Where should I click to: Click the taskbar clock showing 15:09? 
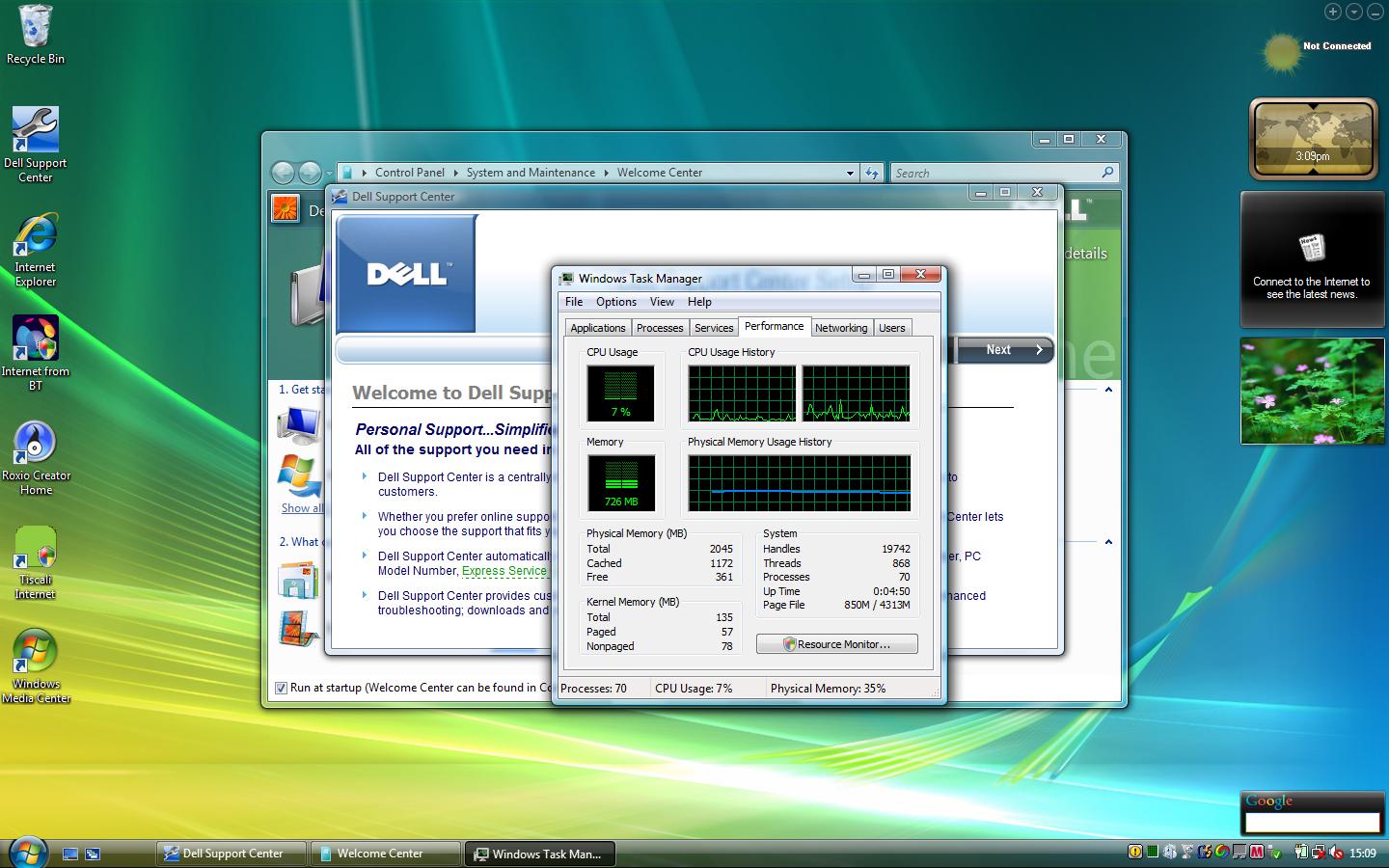click(x=1362, y=853)
